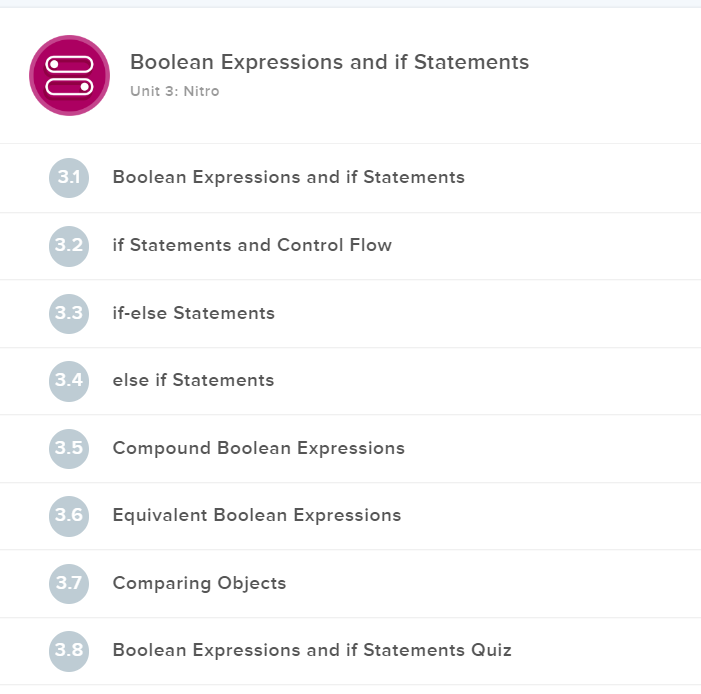Click the 3.2 lesson number badge

tap(69, 246)
